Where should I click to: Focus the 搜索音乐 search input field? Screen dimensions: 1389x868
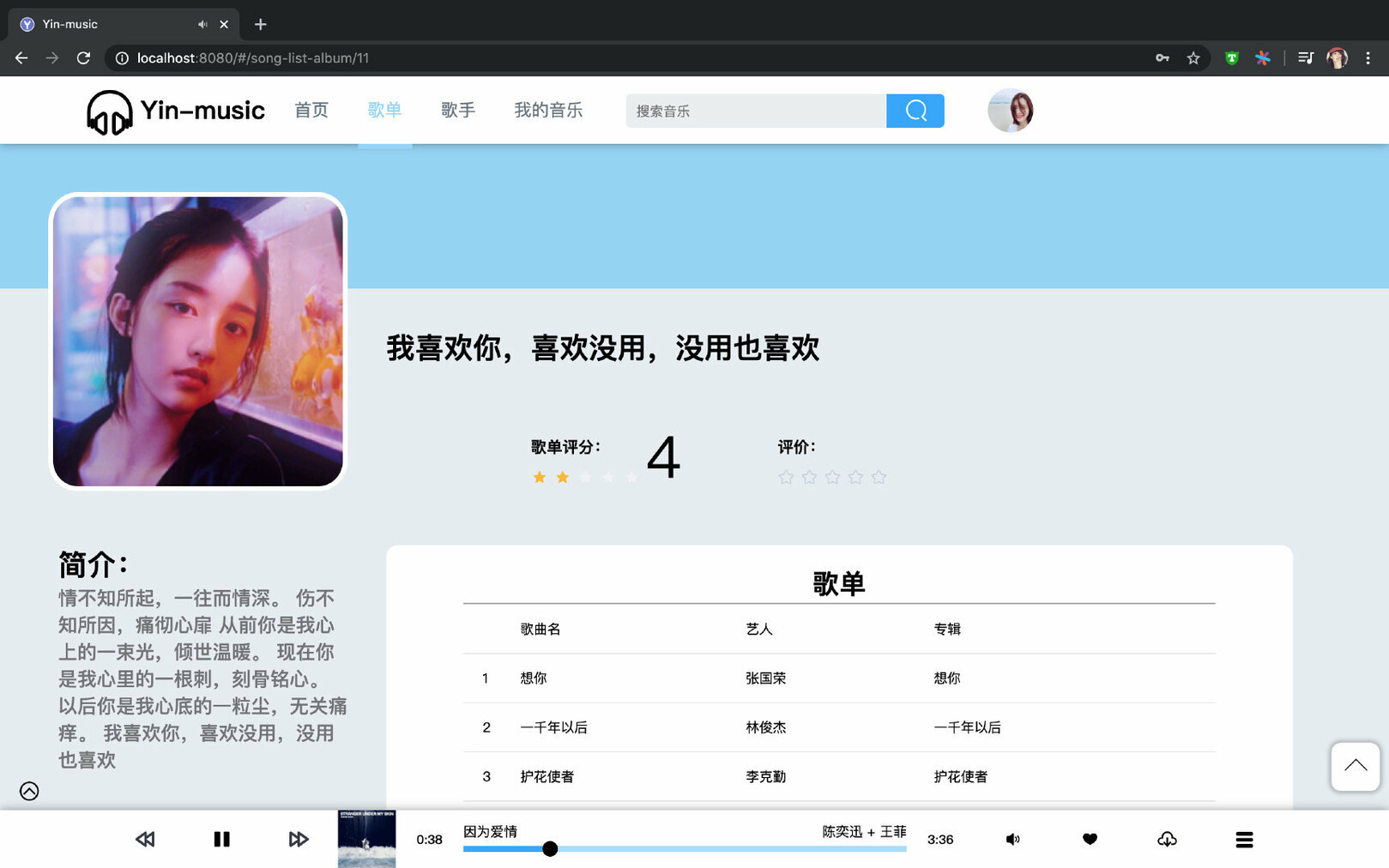pos(755,111)
